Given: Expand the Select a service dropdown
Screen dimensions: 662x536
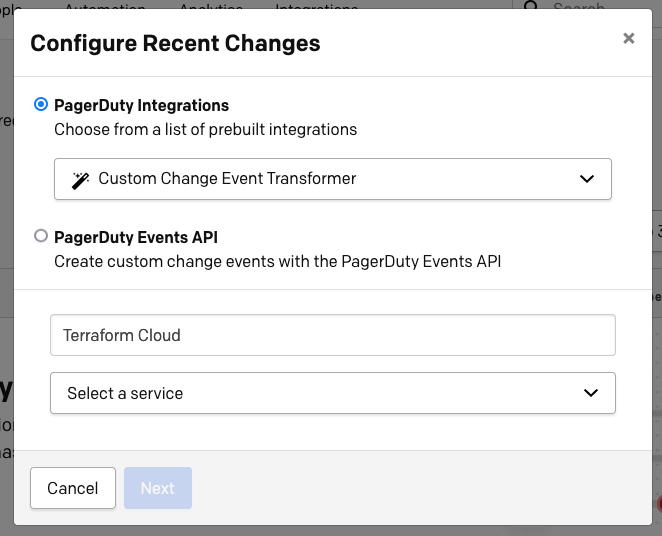Looking at the screenshot, I should pyautogui.click(x=333, y=393).
